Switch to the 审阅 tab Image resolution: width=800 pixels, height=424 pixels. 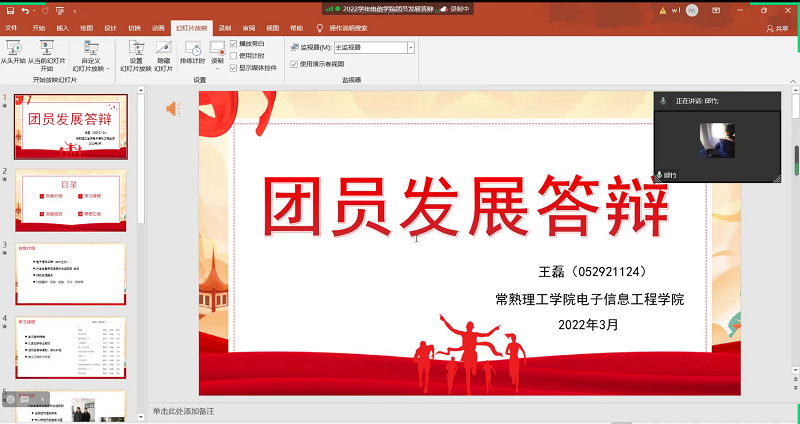pos(248,28)
